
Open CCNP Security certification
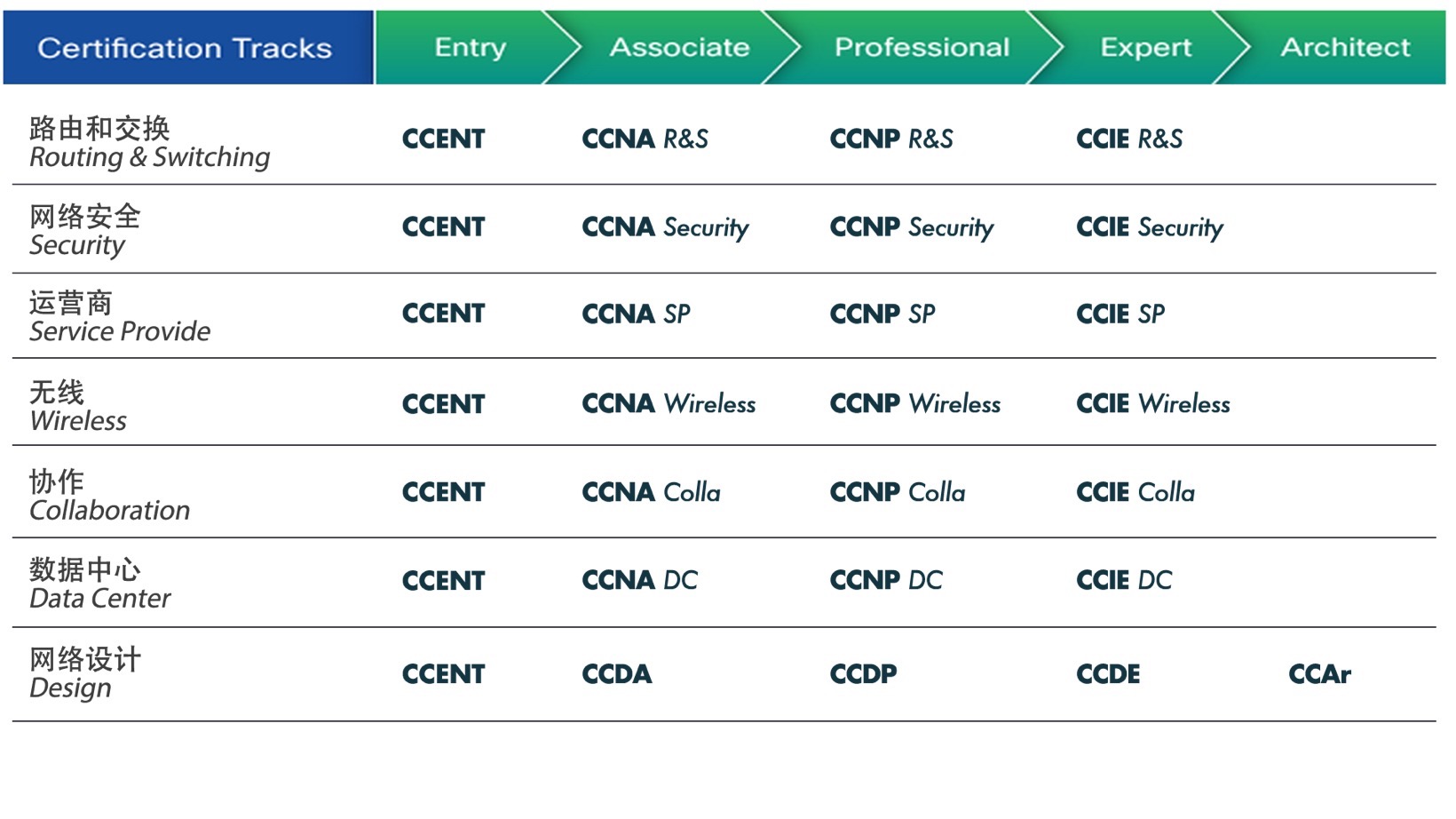point(912,228)
